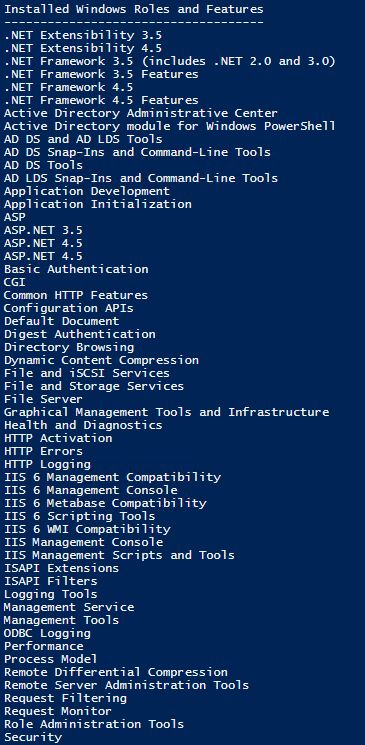
Task: Click 'Remote Server Administration Tools' entry
Action: [126, 686]
